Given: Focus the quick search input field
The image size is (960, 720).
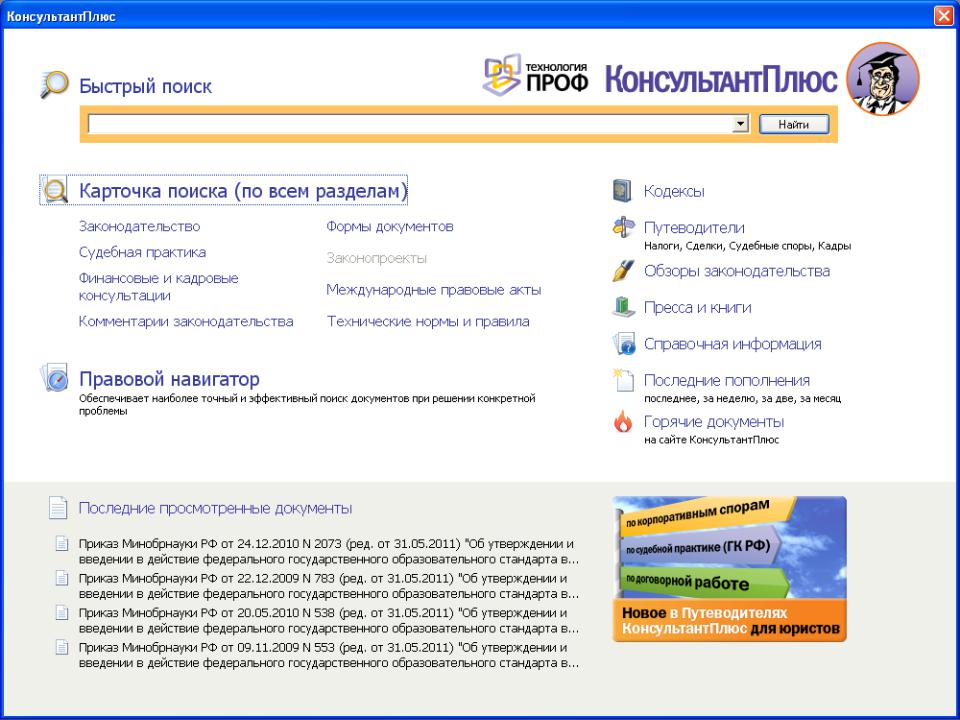Looking at the screenshot, I should [x=411, y=124].
